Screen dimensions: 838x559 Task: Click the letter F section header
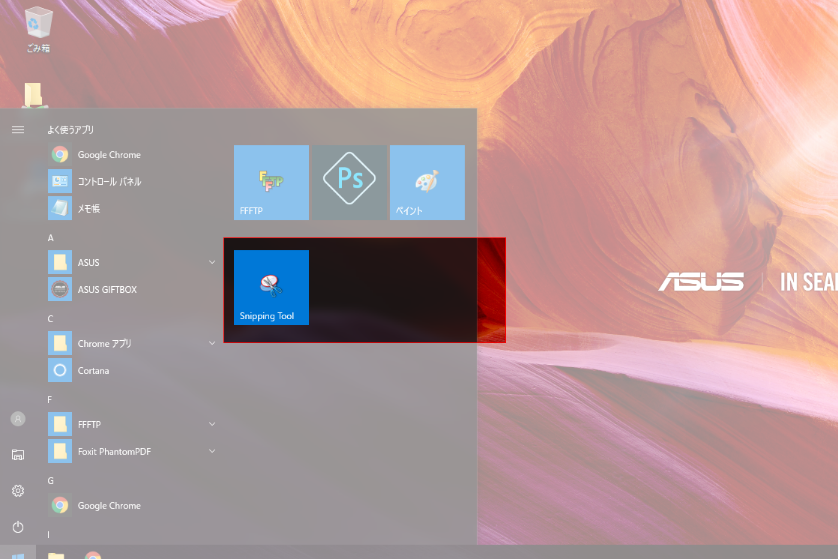[x=50, y=400]
